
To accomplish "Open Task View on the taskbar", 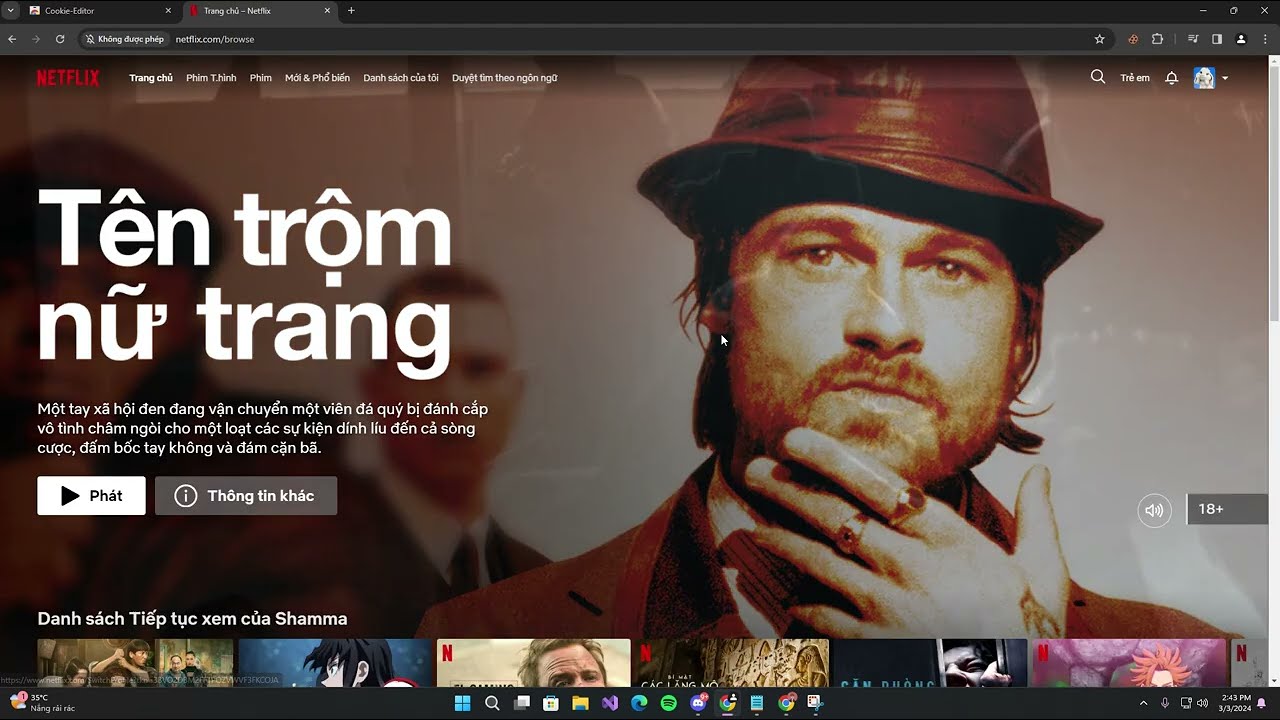I will (521, 703).
